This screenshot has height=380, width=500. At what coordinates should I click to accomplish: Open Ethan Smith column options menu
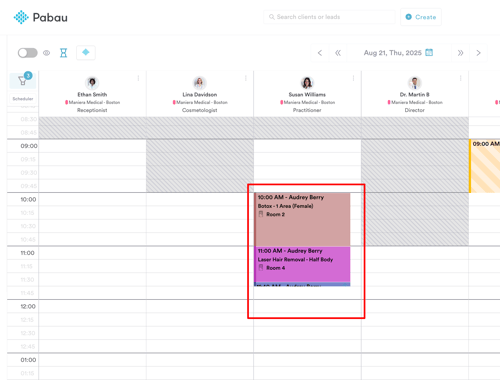(x=138, y=78)
